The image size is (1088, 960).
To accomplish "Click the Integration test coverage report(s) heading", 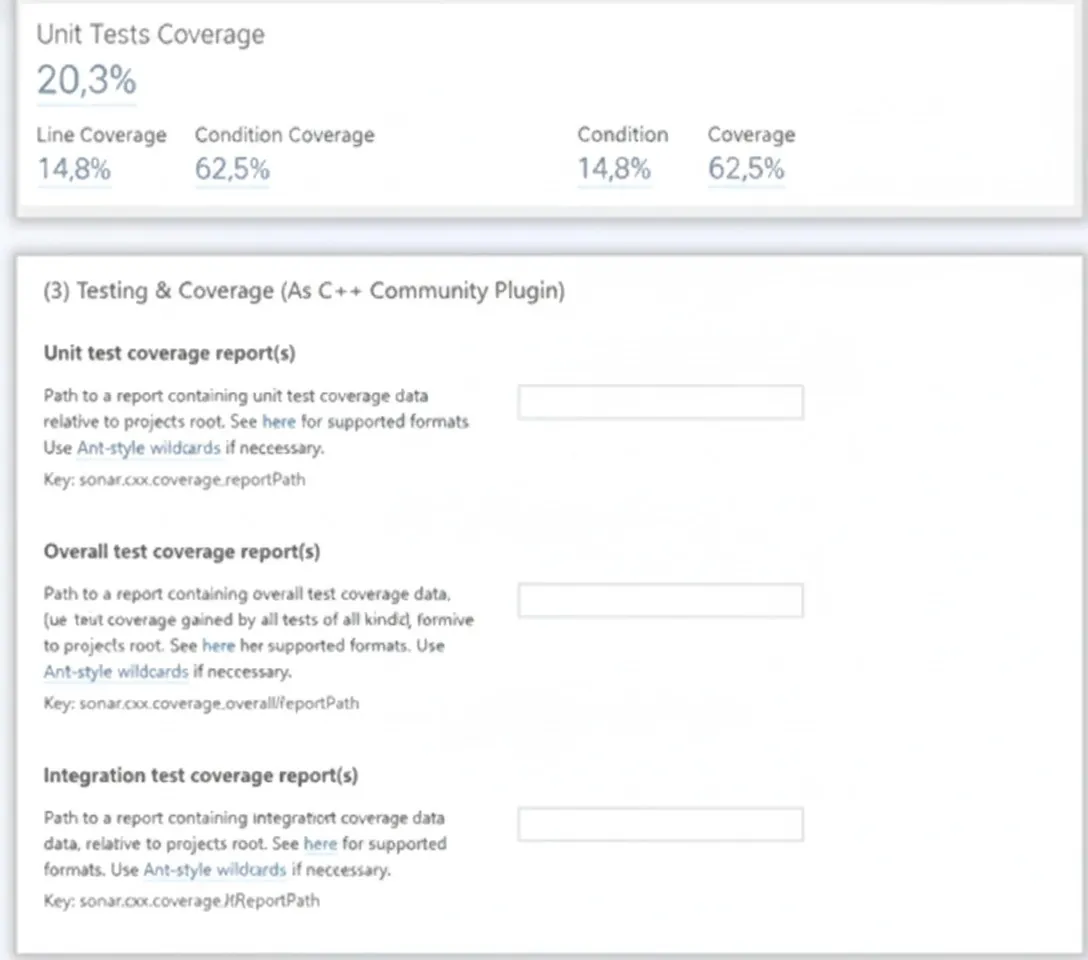I will [x=201, y=775].
